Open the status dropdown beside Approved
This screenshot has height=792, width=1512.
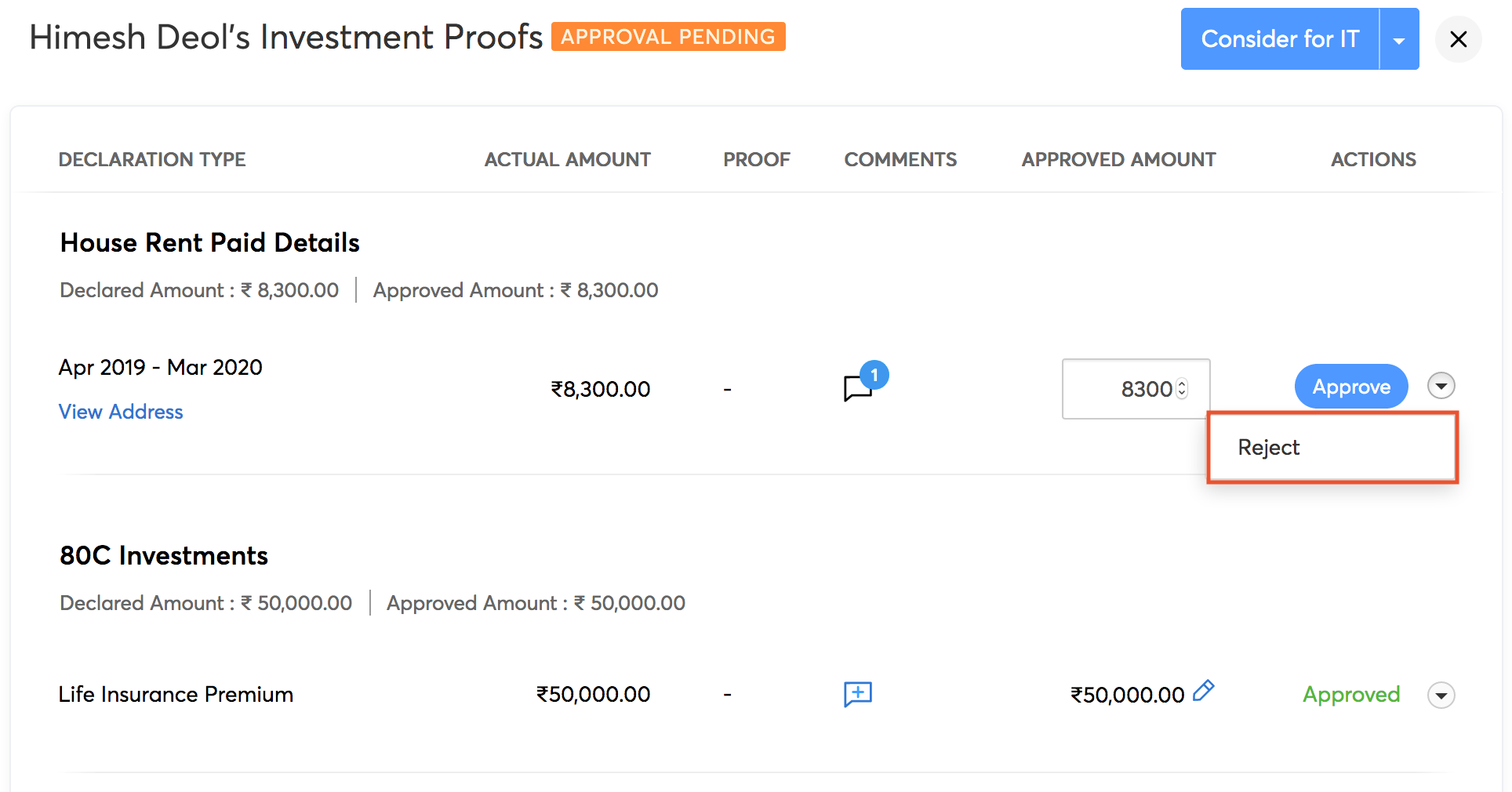[1441, 695]
